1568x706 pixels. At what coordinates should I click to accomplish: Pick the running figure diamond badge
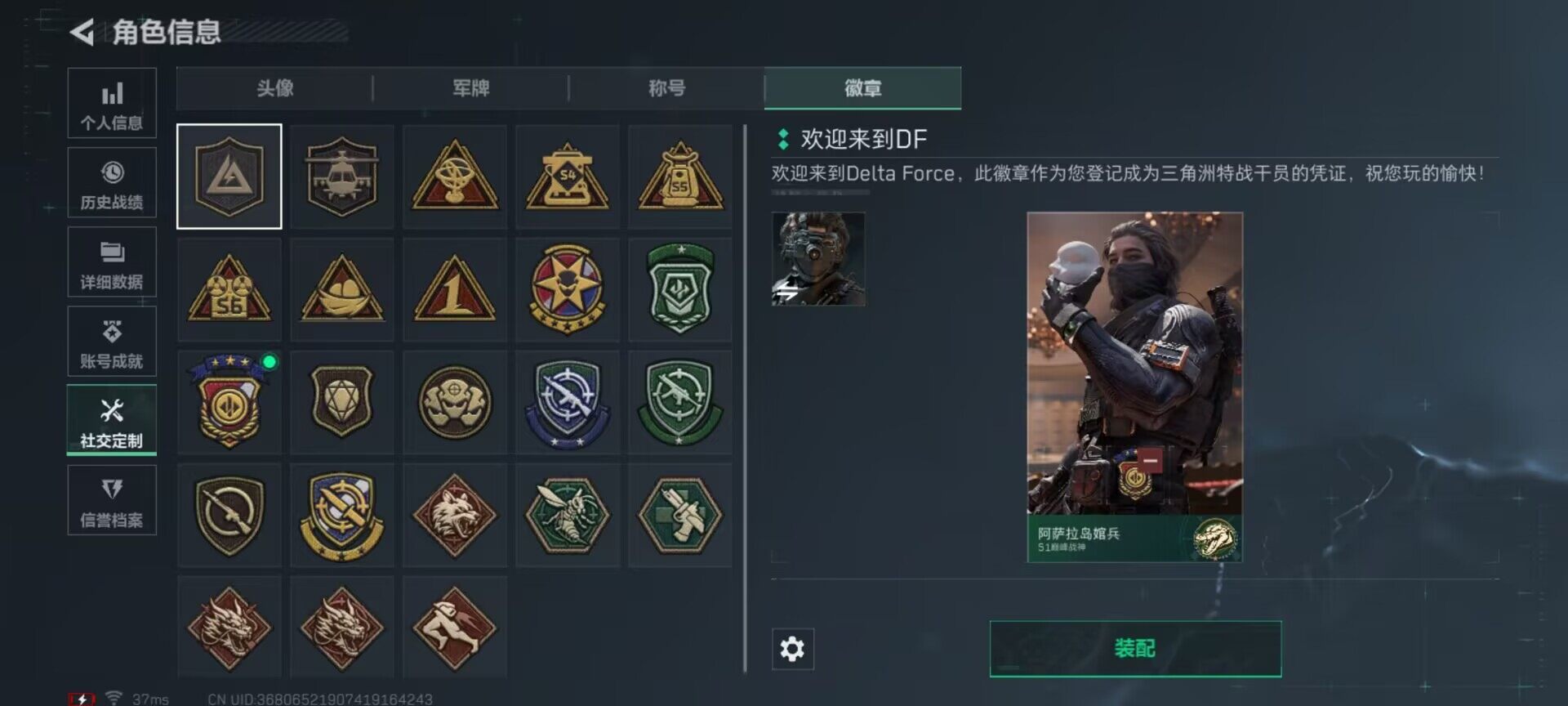(455, 627)
